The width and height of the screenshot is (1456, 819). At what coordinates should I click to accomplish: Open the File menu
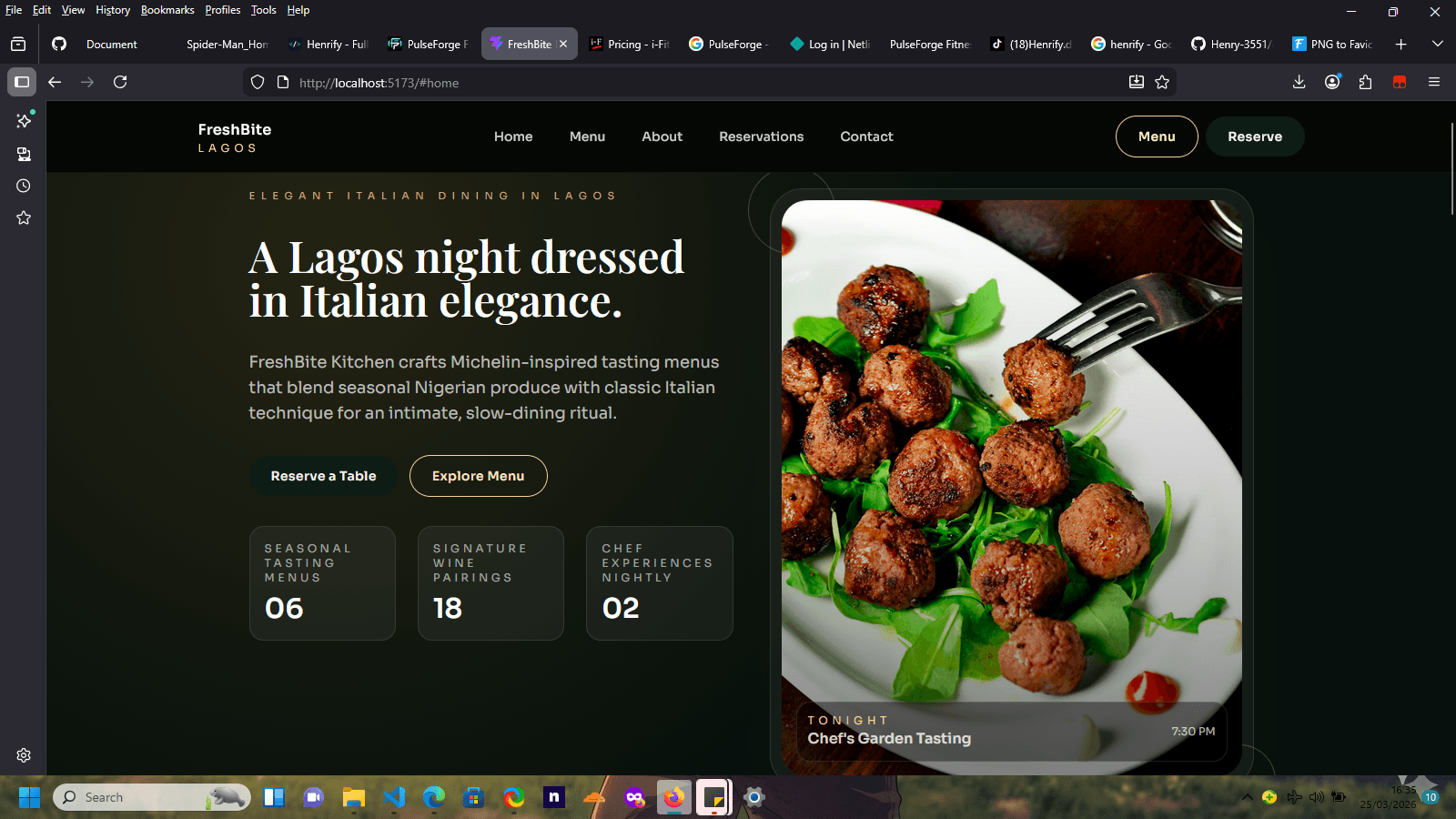pos(14,10)
